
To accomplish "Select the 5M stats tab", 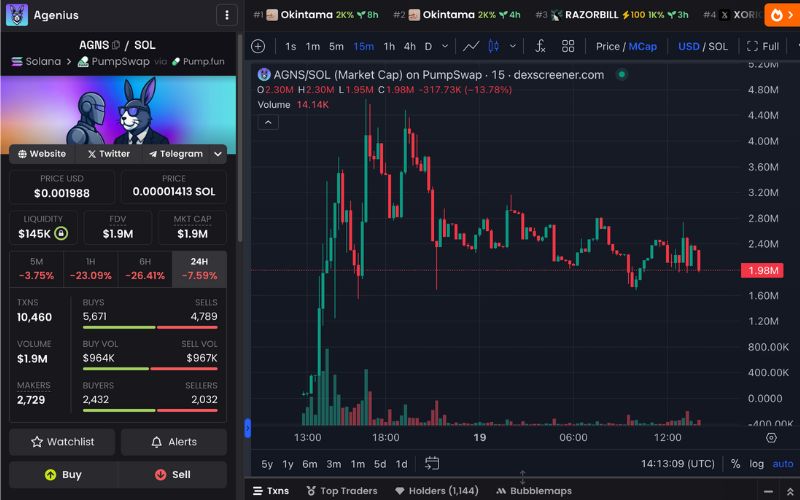I will click(36, 269).
